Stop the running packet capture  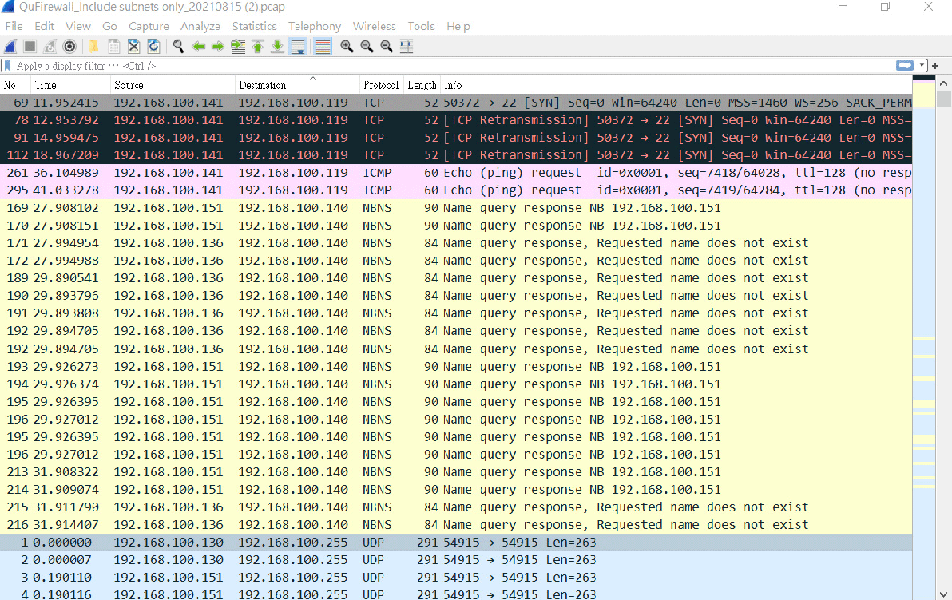click(30, 47)
